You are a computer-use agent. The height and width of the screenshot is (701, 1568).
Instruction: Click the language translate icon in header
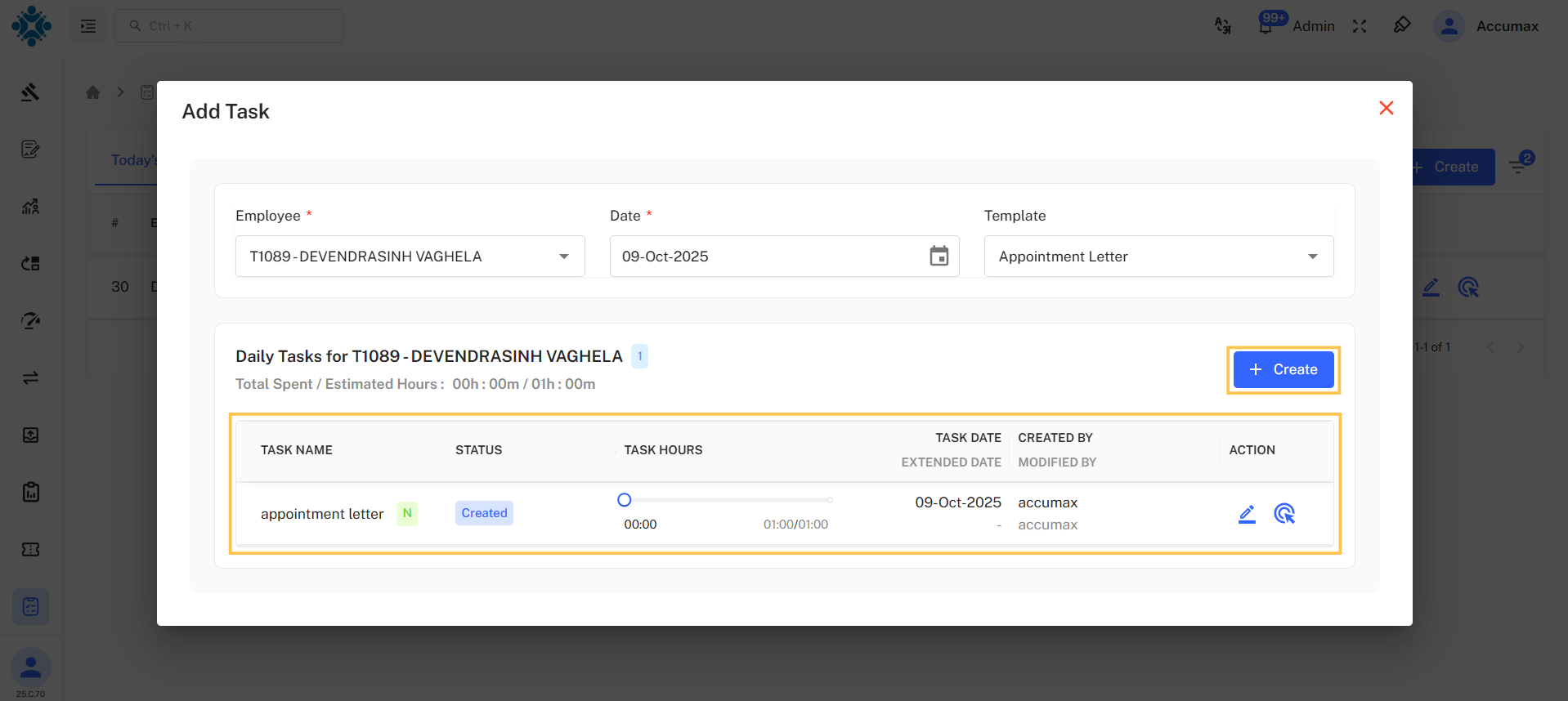click(x=1223, y=26)
